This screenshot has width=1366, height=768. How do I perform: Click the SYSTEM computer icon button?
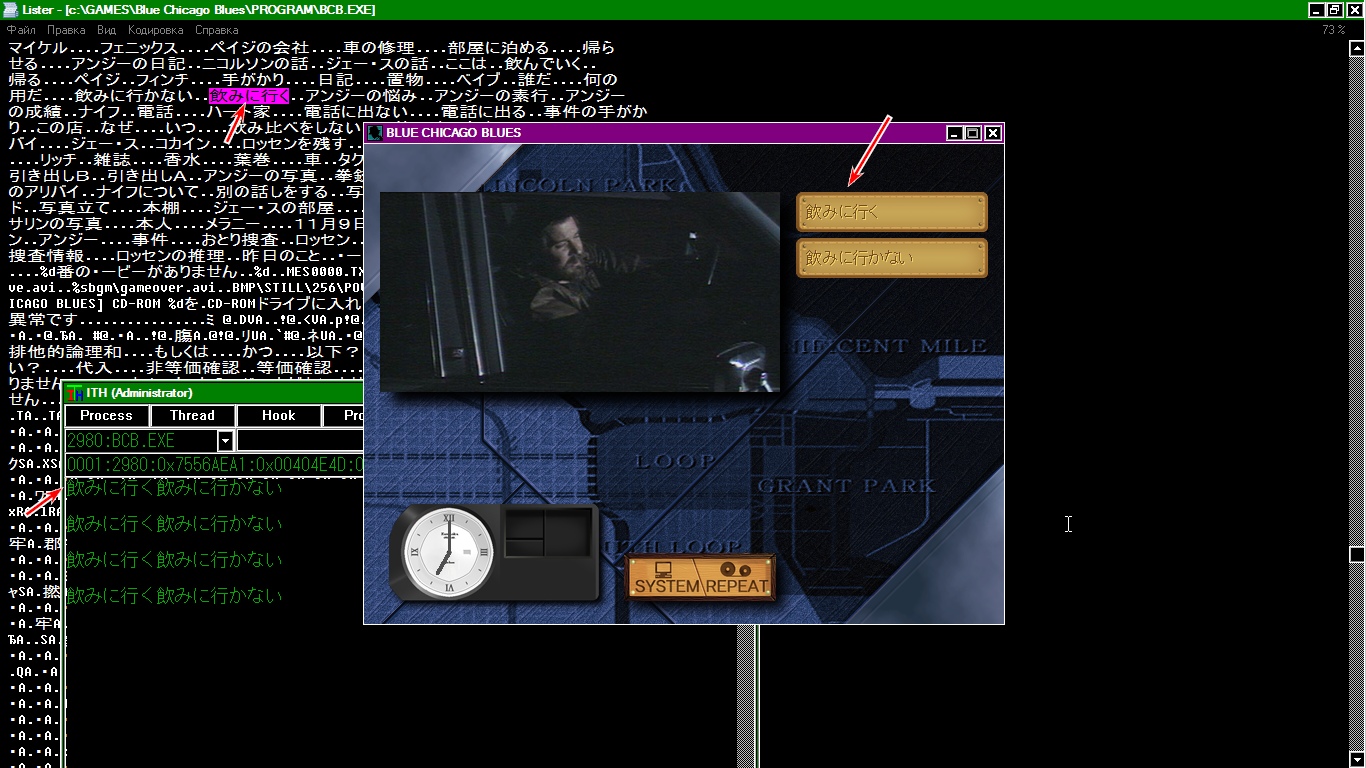664,578
